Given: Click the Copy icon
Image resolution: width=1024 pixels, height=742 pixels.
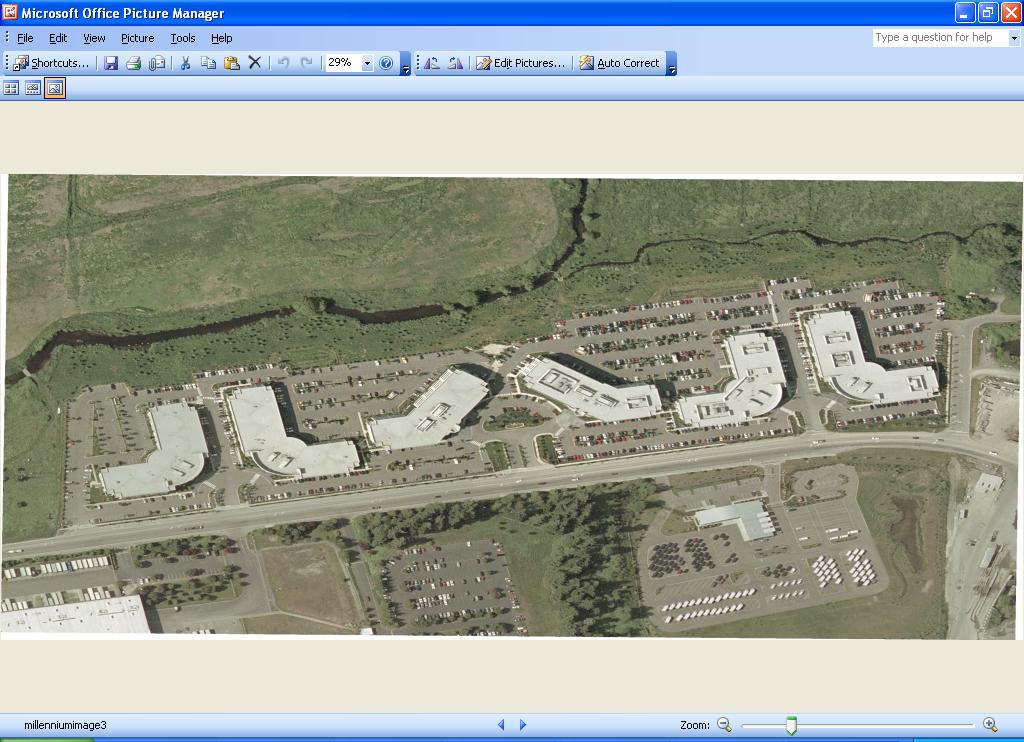Looking at the screenshot, I should pos(208,63).
